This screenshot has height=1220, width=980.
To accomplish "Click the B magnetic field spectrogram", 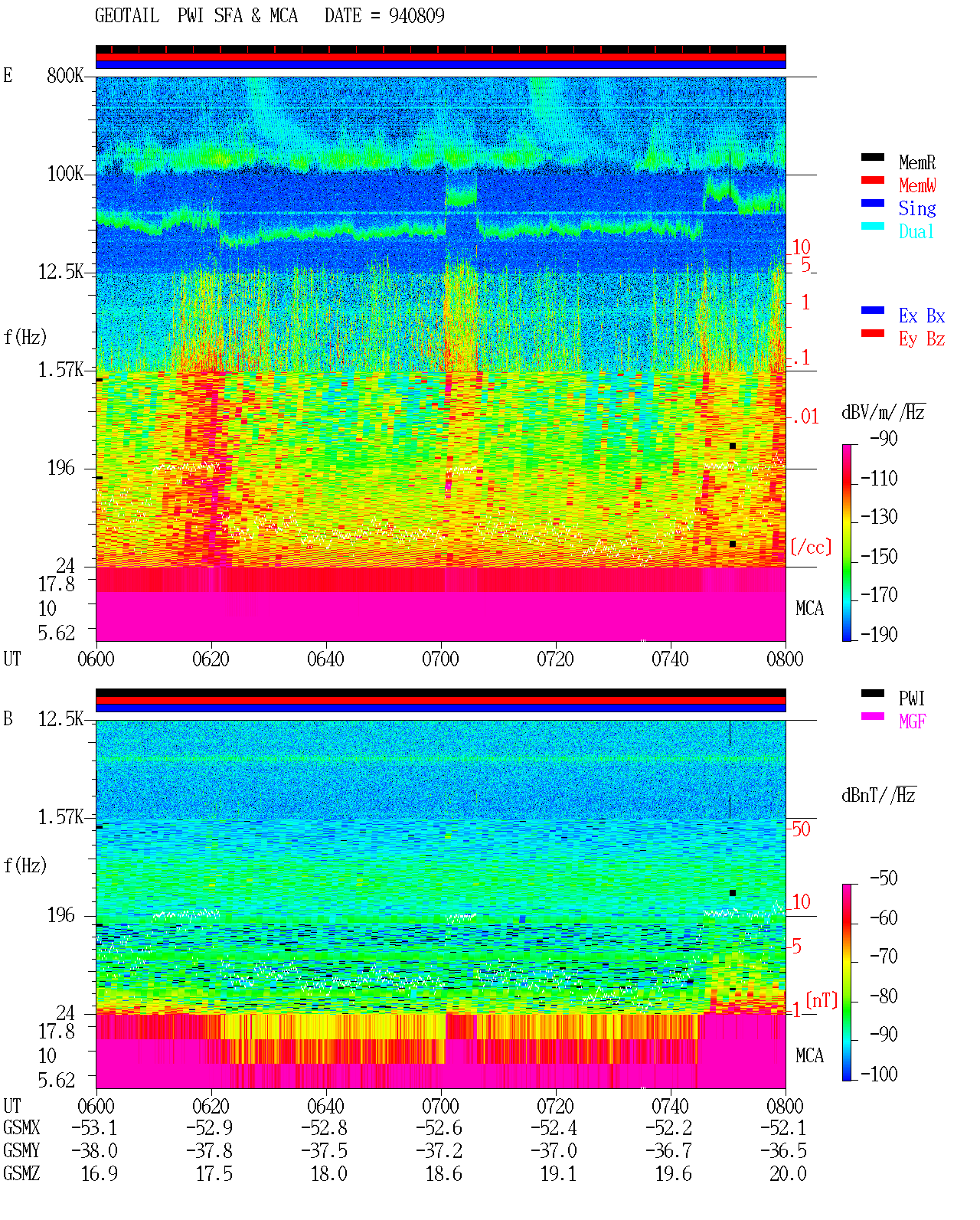I will (x=441, y=904).
